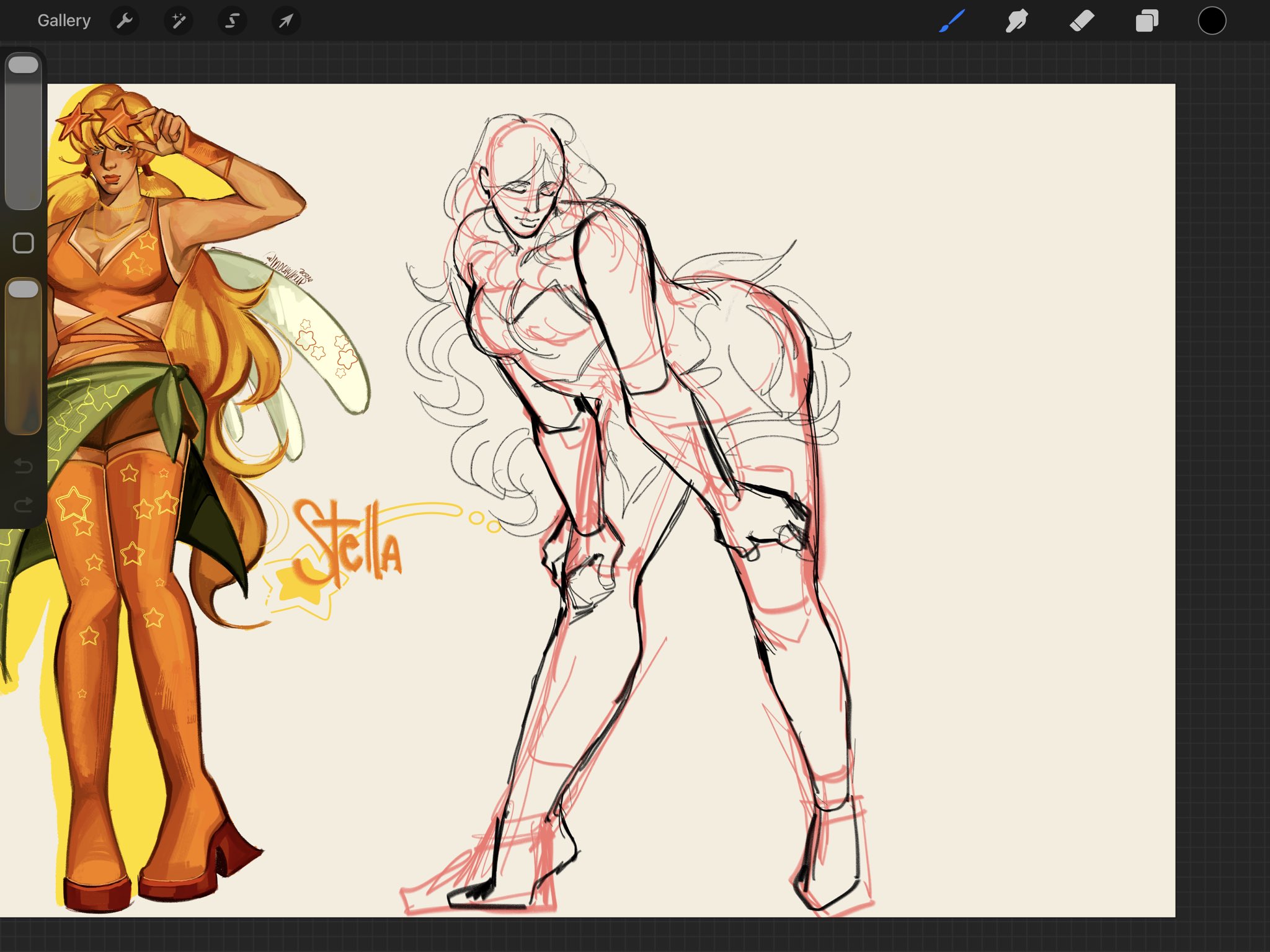Open the black color picker circle
This screenshot has width=1270, height=952.
(x=1212, y=20)
